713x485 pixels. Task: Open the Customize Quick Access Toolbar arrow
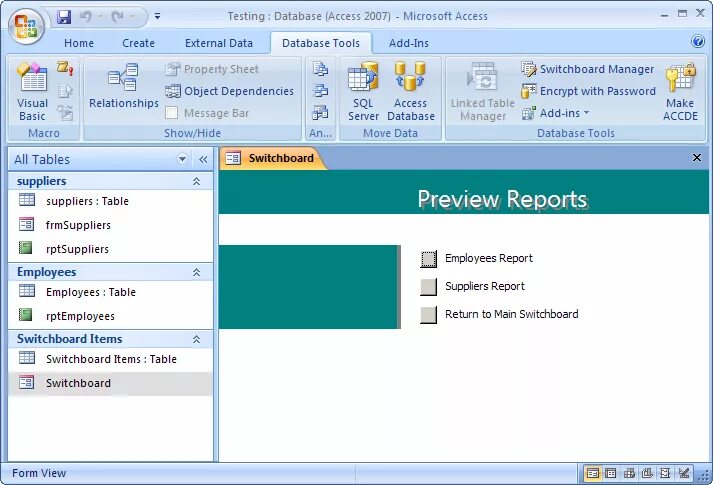(x=157, y=16)
